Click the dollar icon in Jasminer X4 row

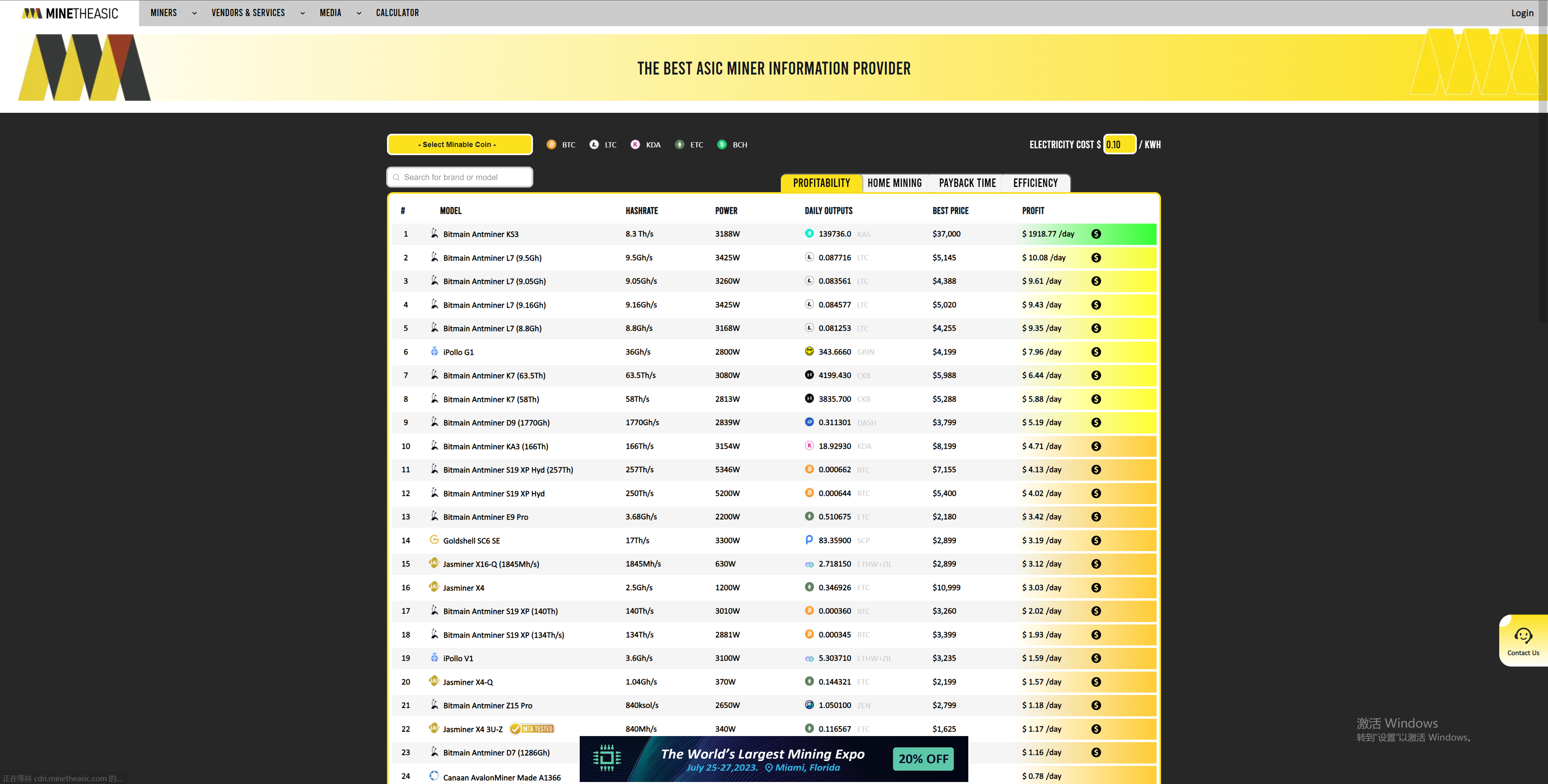point(1096,587)
